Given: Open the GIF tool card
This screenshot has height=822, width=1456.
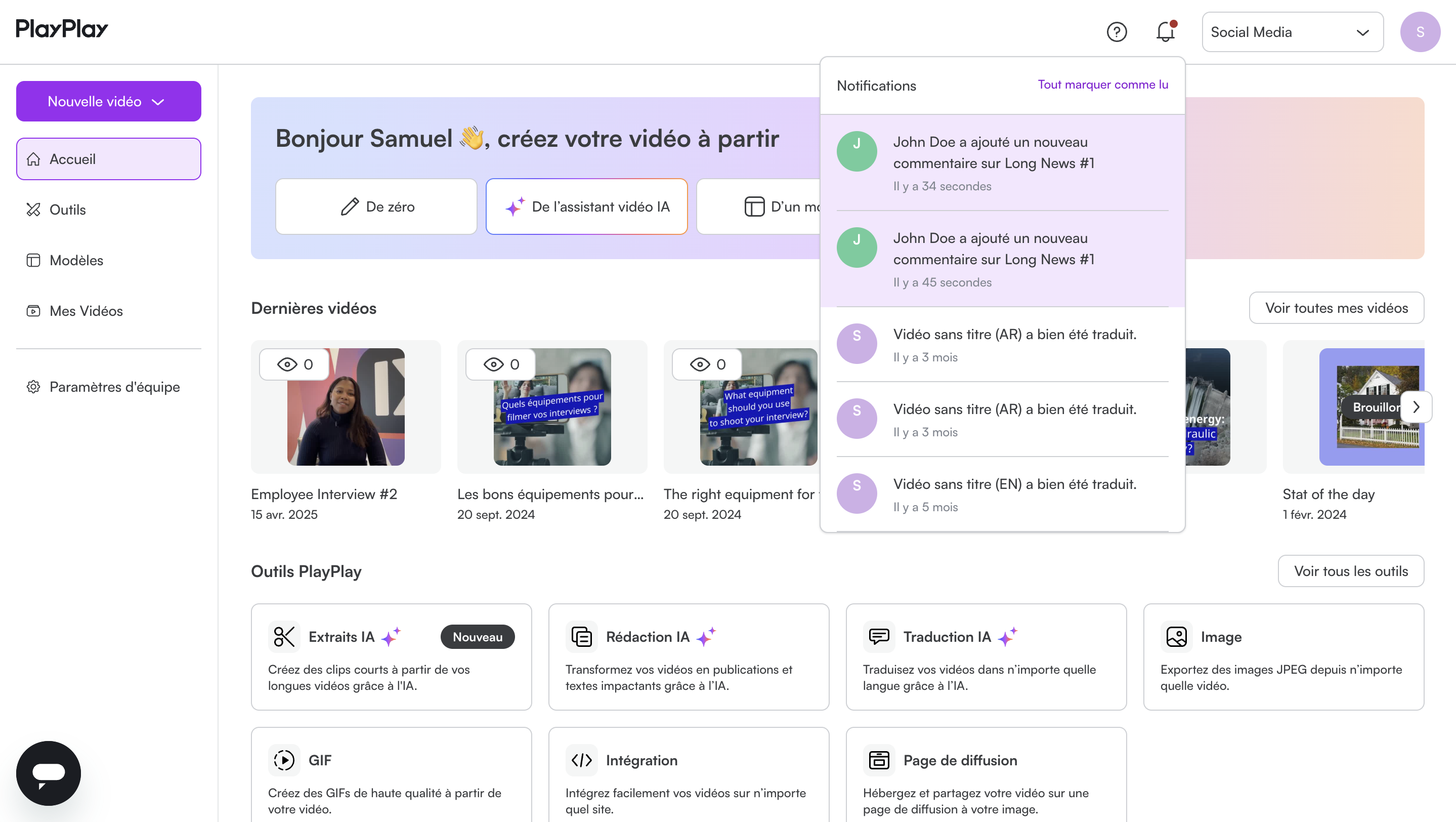Looking at the screenshot, I should (391, 774).
